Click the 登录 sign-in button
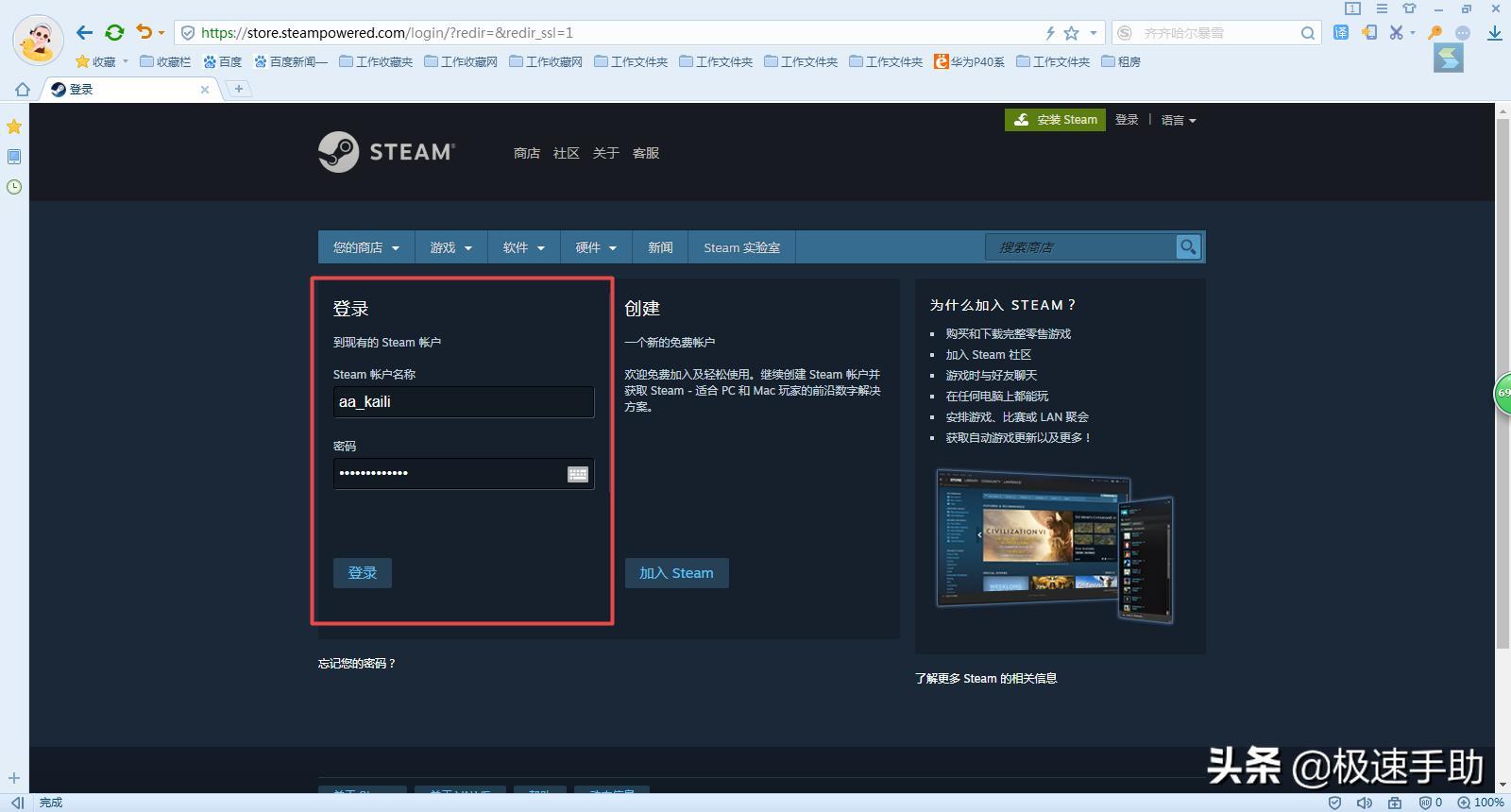Viewport: 1511px width, 812px height. [363, 573]
